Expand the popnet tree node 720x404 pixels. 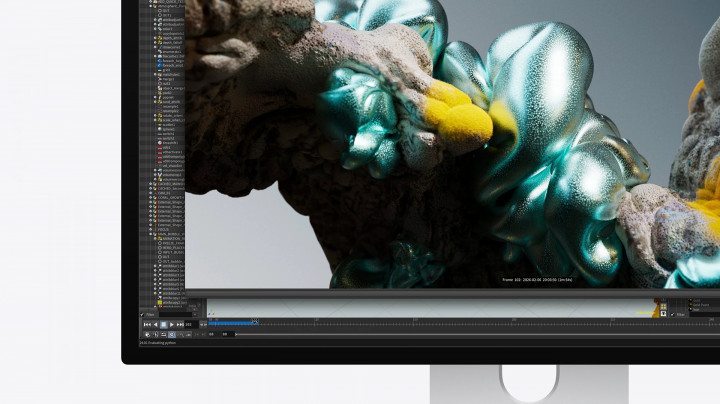coord(155,97)
